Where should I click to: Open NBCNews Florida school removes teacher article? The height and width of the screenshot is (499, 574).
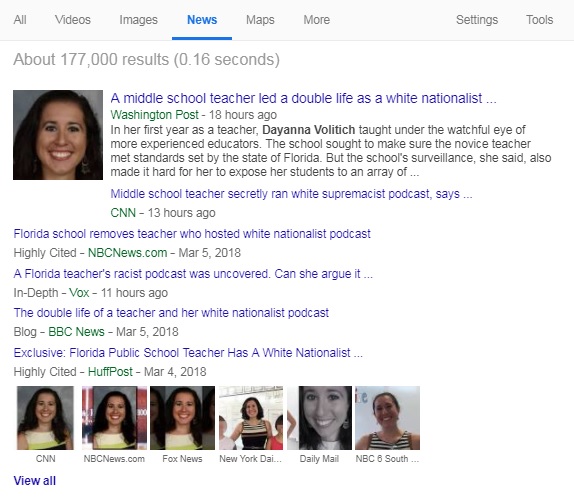click(x=192, y=234)
